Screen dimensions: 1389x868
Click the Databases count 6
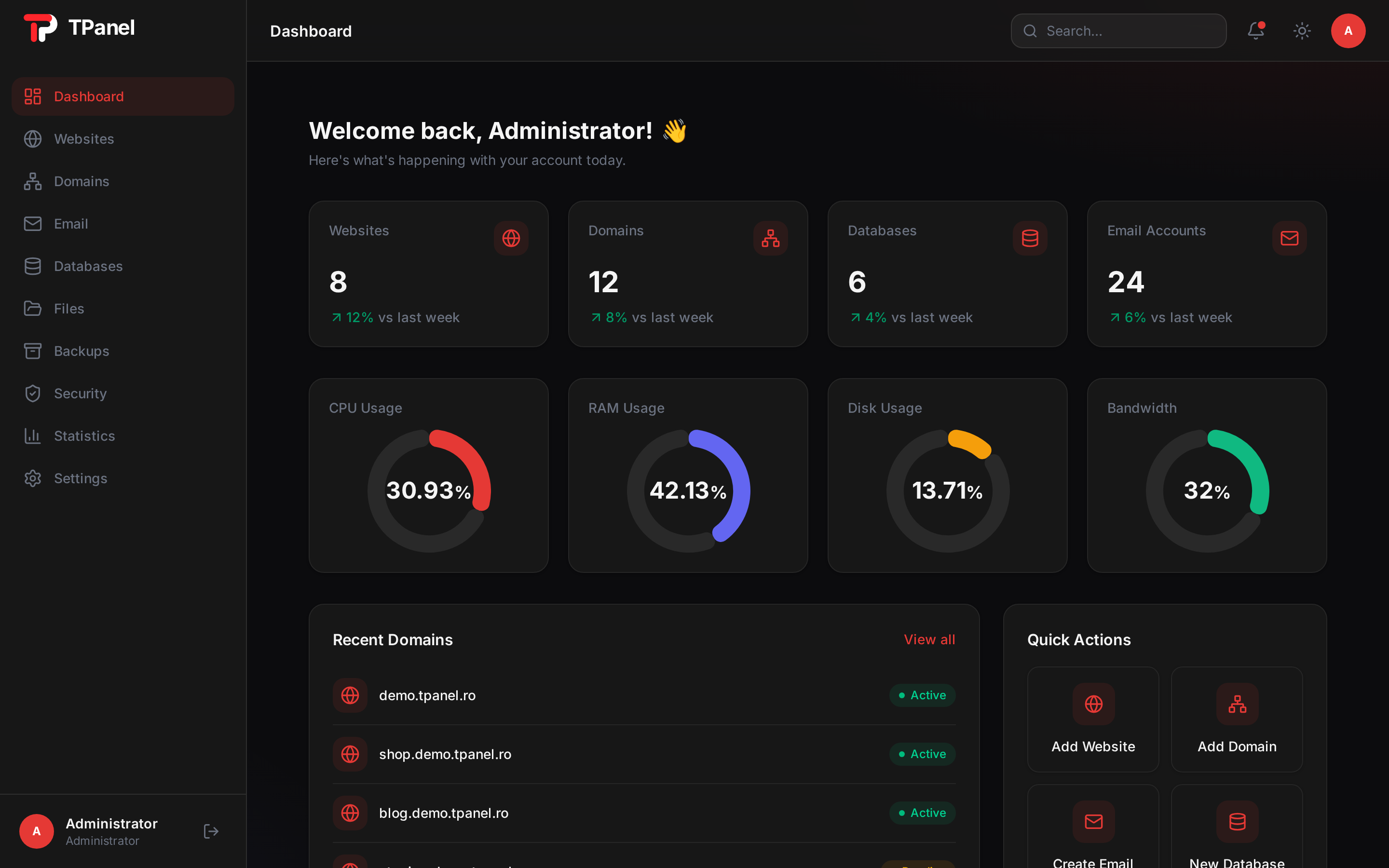(857, 282)
